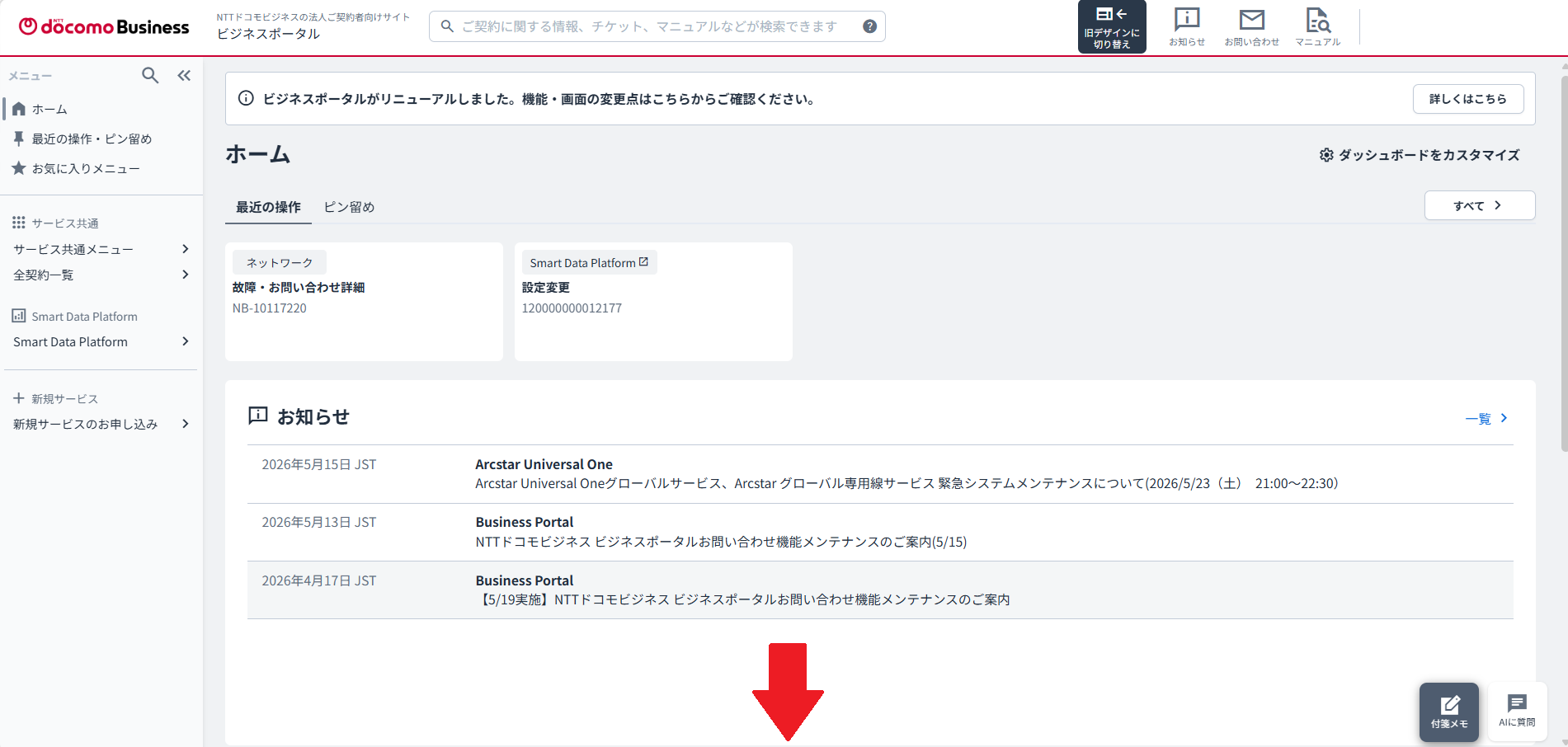Click the ビジネスポータル site title
The width and height of the screenshot is (1568, 747).
(x=268, y=34)
